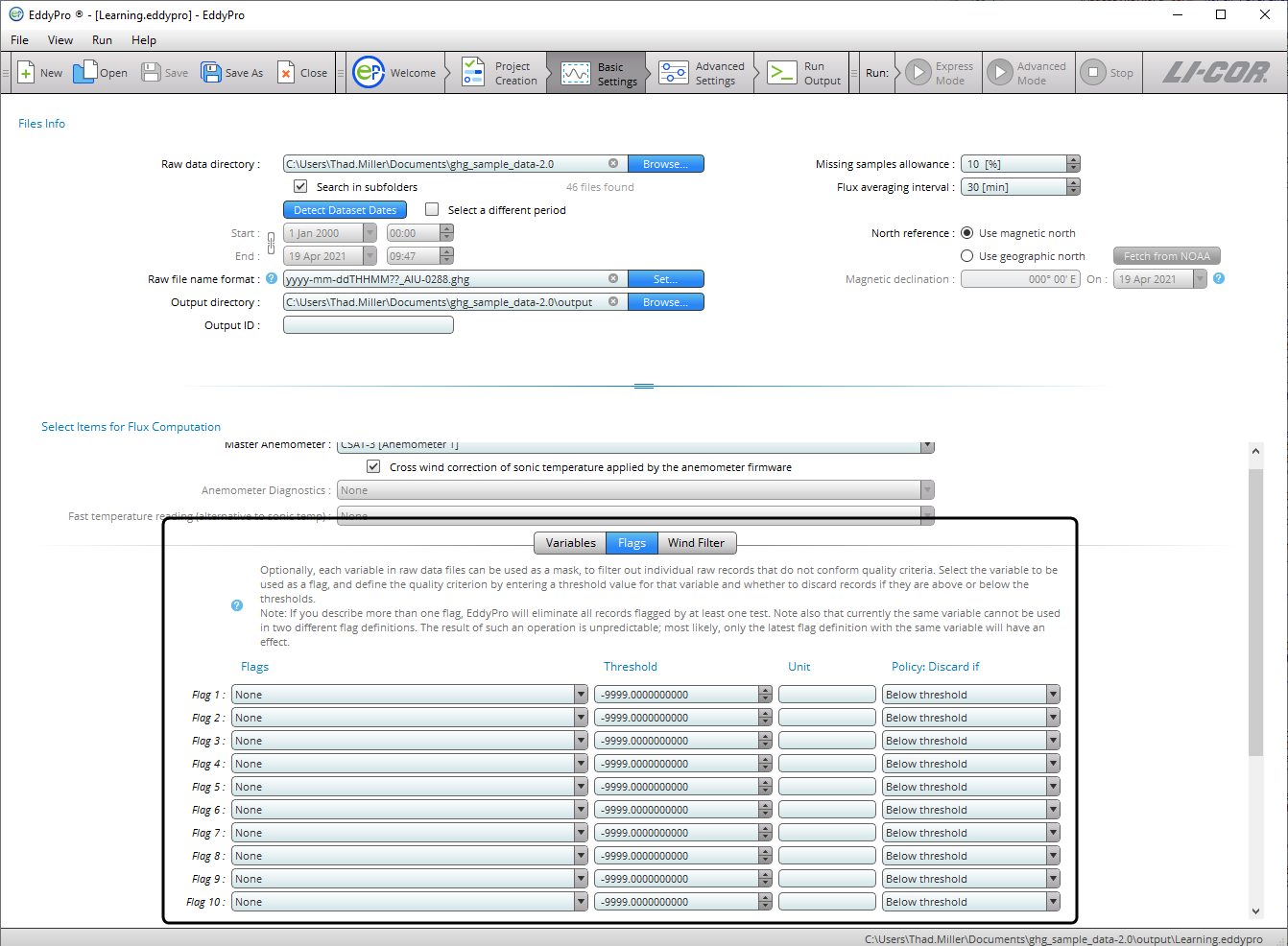Browse for raw data directory

[x=665, y=164]
